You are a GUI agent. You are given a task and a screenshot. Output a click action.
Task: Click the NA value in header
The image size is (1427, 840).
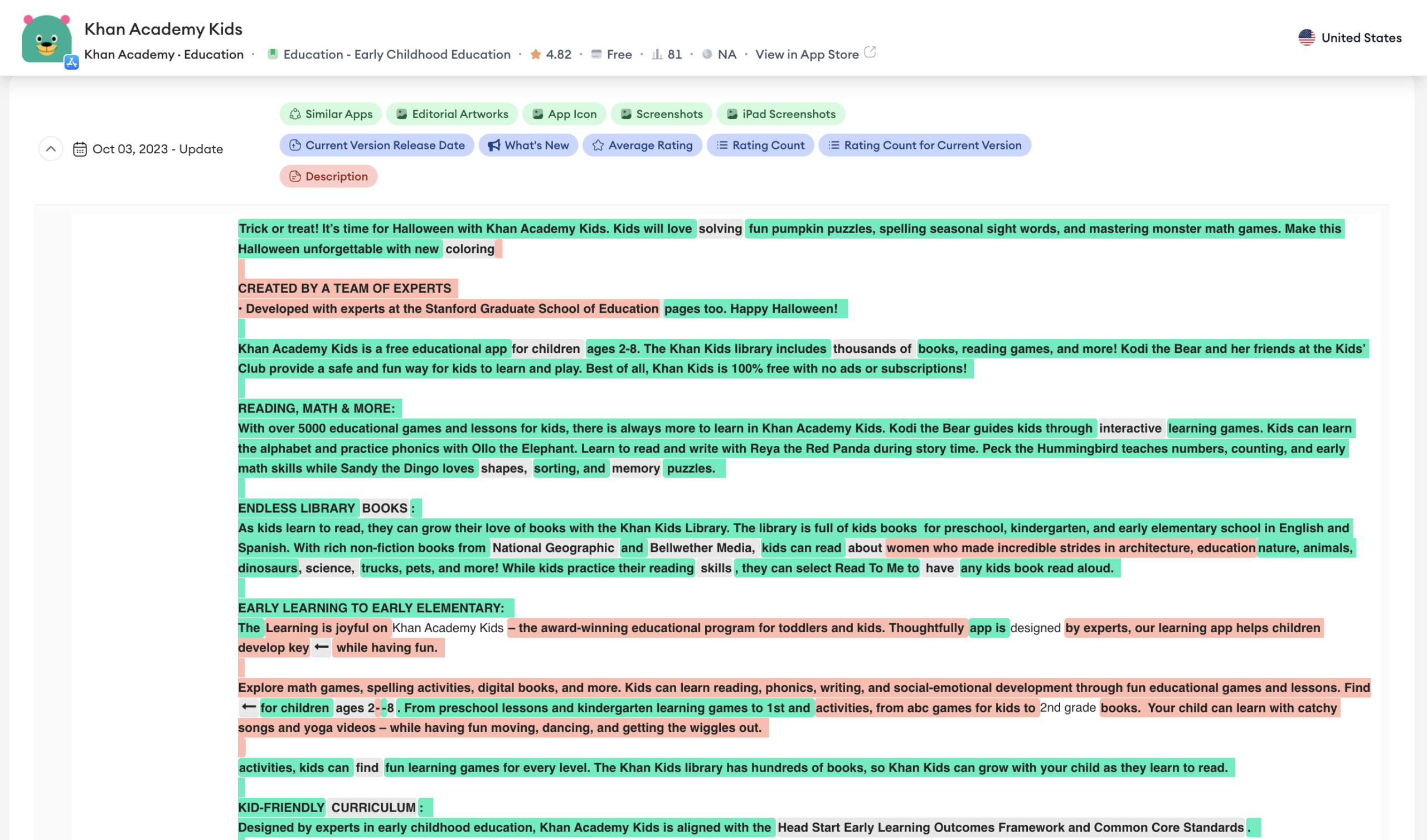(x=727, y=55)
